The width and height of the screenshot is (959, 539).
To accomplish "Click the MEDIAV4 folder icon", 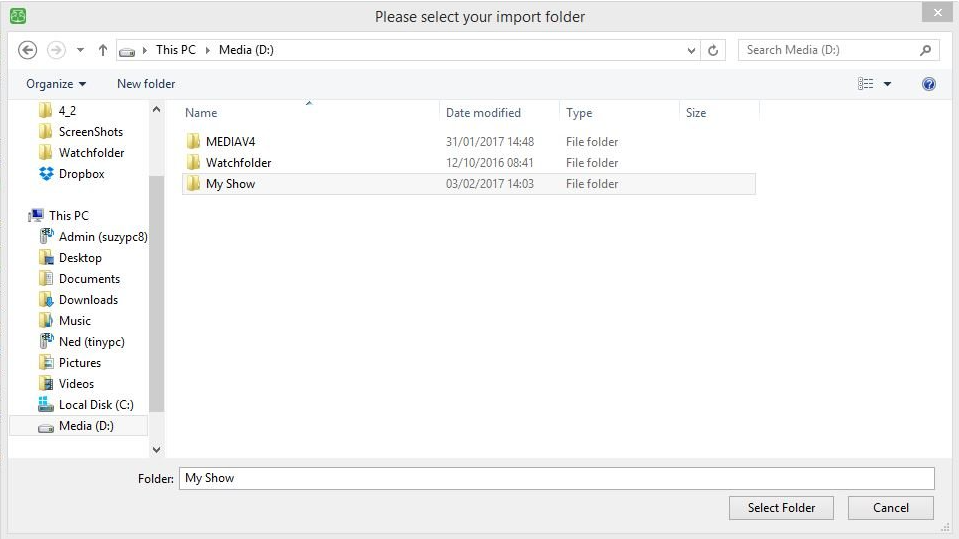I will 194,142.
